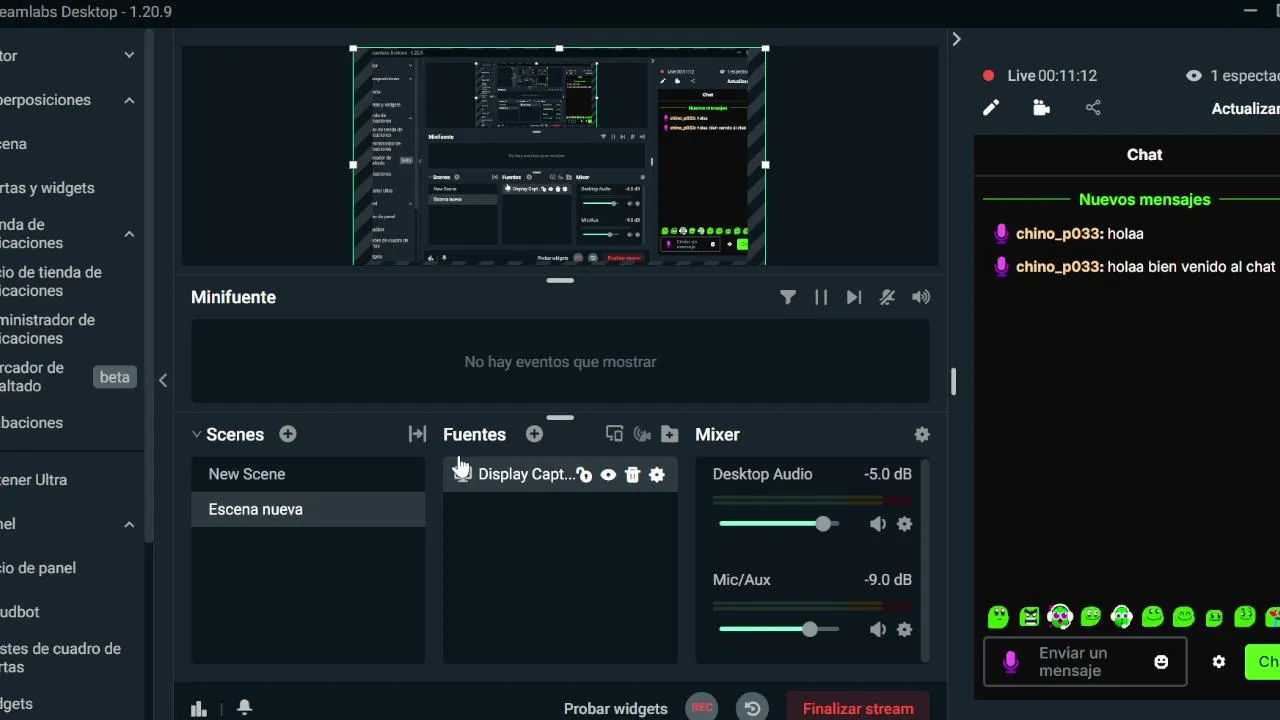Screen dimensions: 1280x720
Task: Open Desktop Audio settings gear
Action: pos(904,524)
